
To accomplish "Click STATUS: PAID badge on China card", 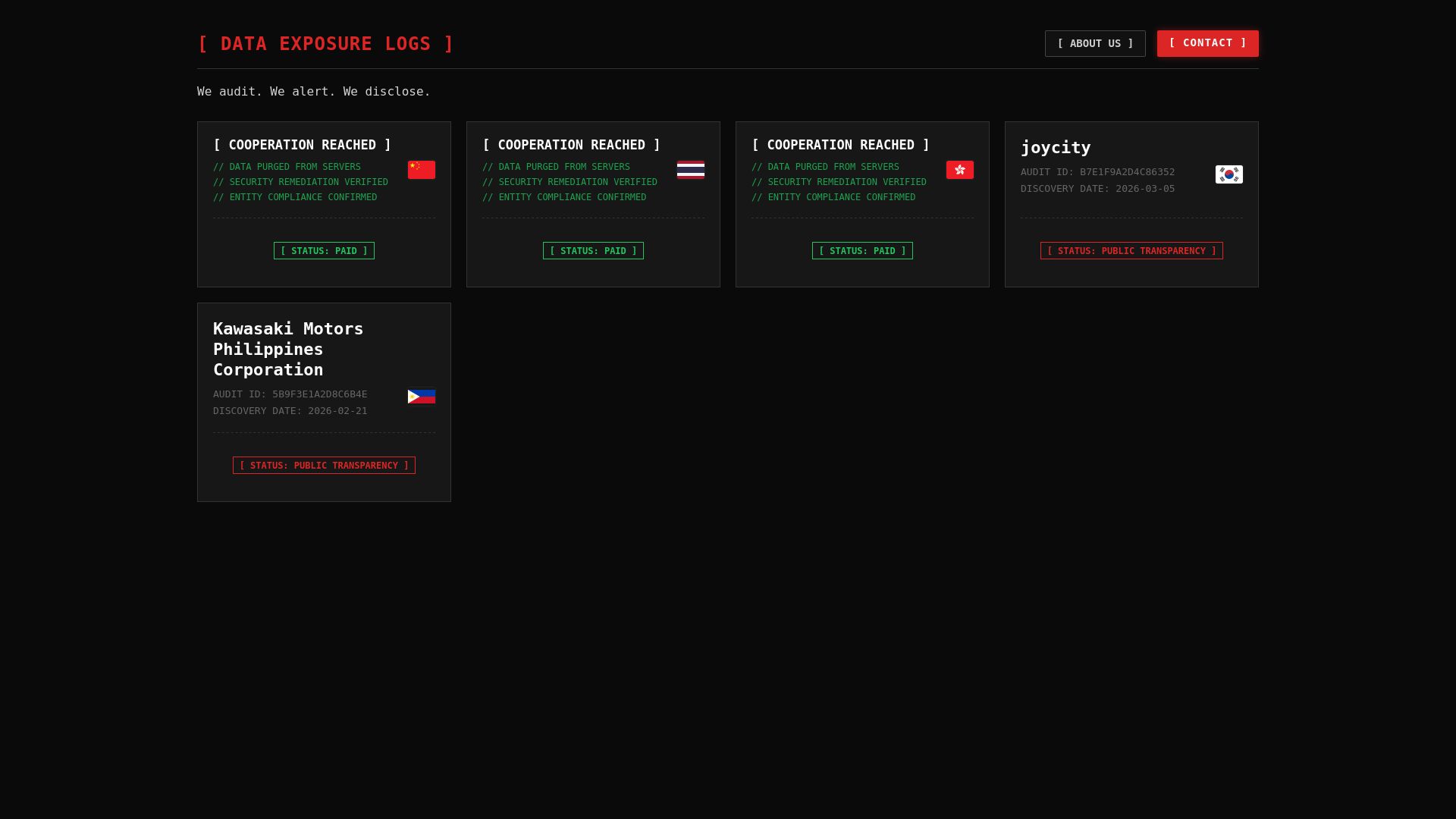I will 324,251.
